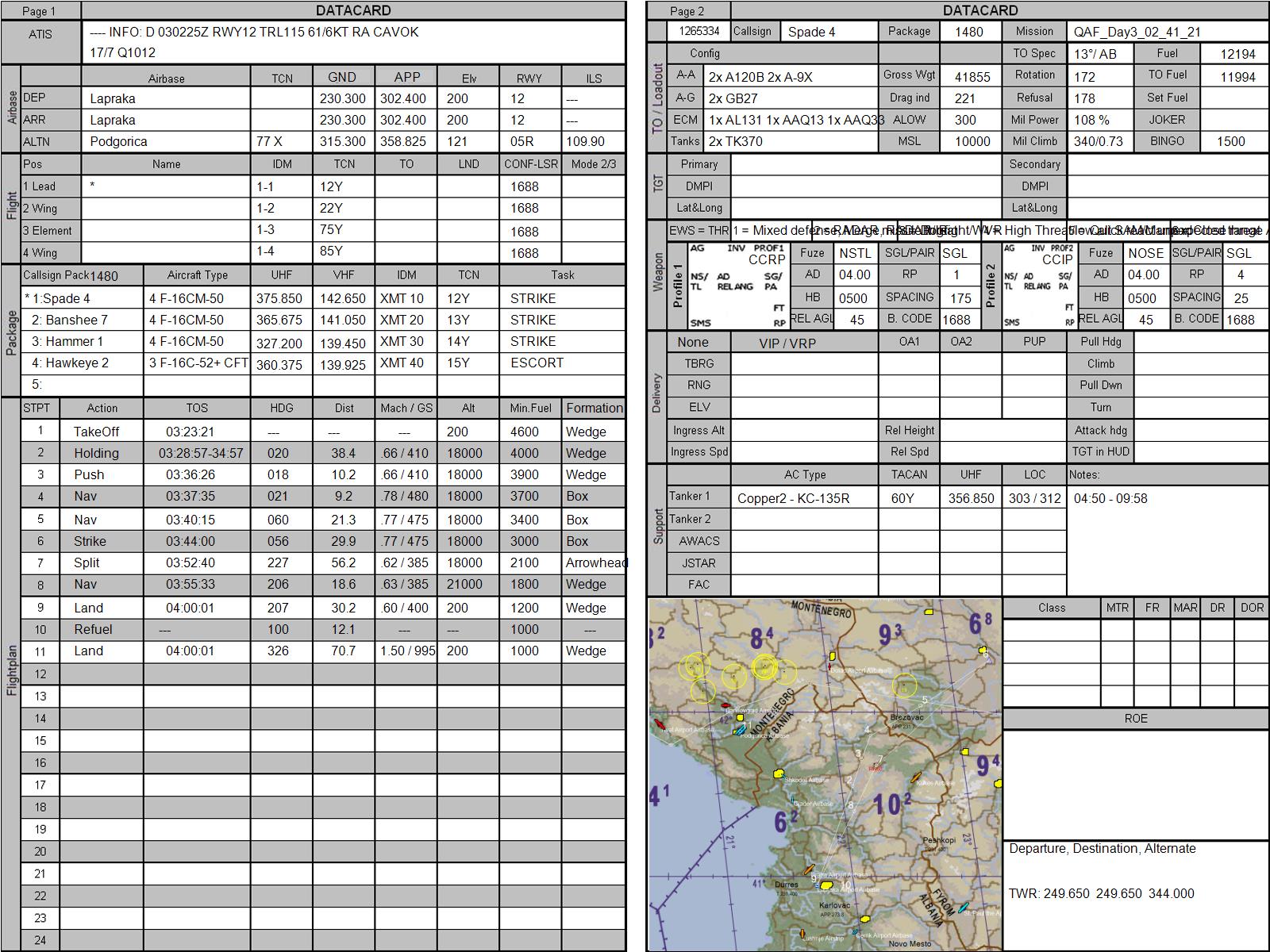Click the A-A loadout '2x A120B 2x A-9X'

point(791,76)
